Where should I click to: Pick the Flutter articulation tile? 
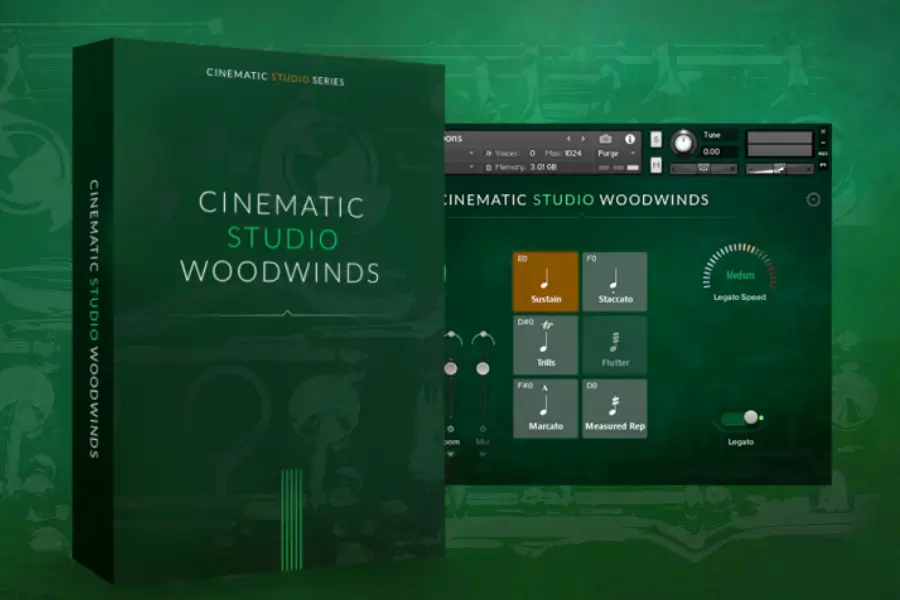[615, 345]
